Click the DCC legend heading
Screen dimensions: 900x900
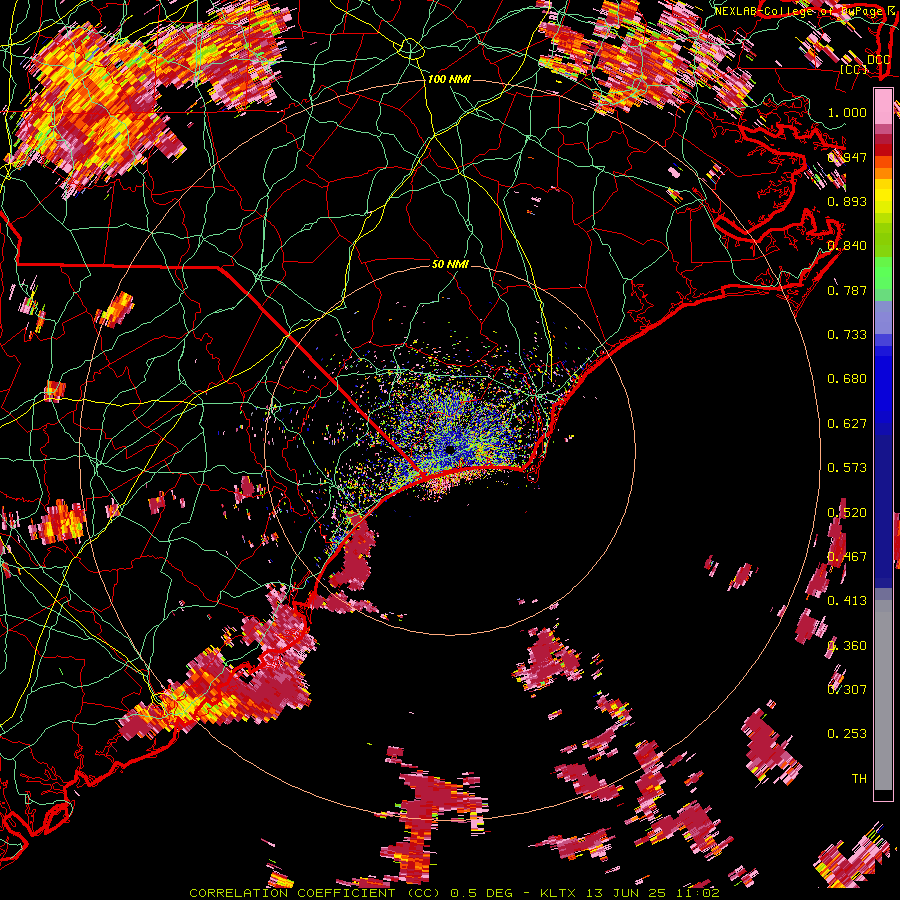[x=878, y=59]
